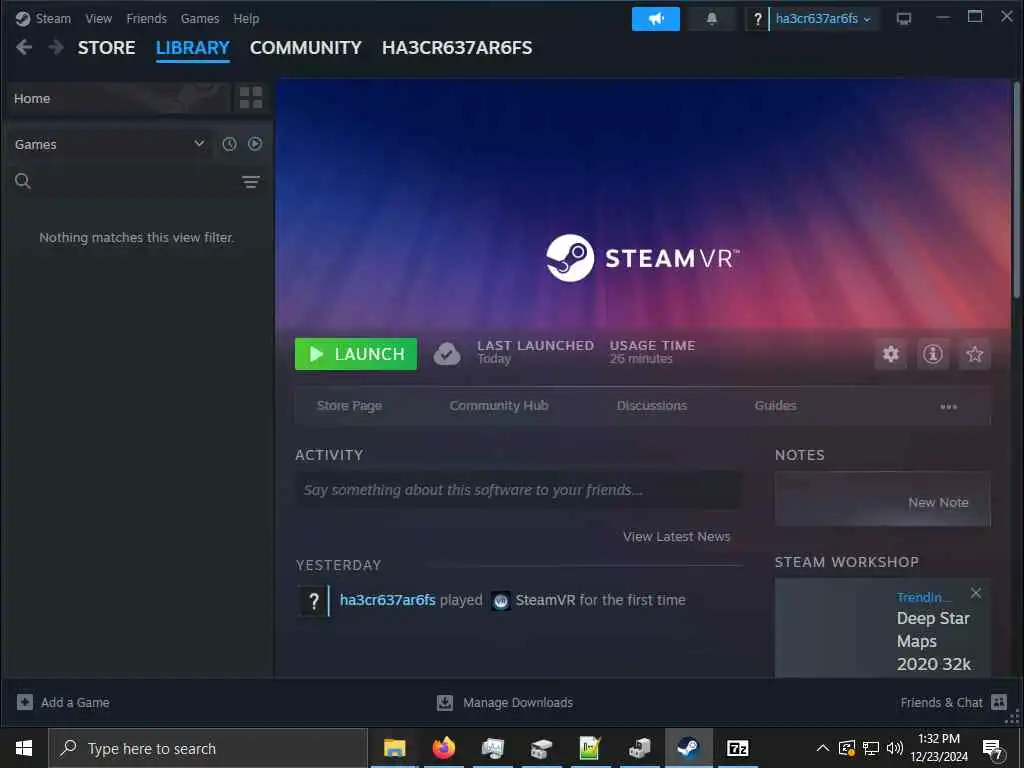Open Firefox from the taskbar

coord(443,748)
